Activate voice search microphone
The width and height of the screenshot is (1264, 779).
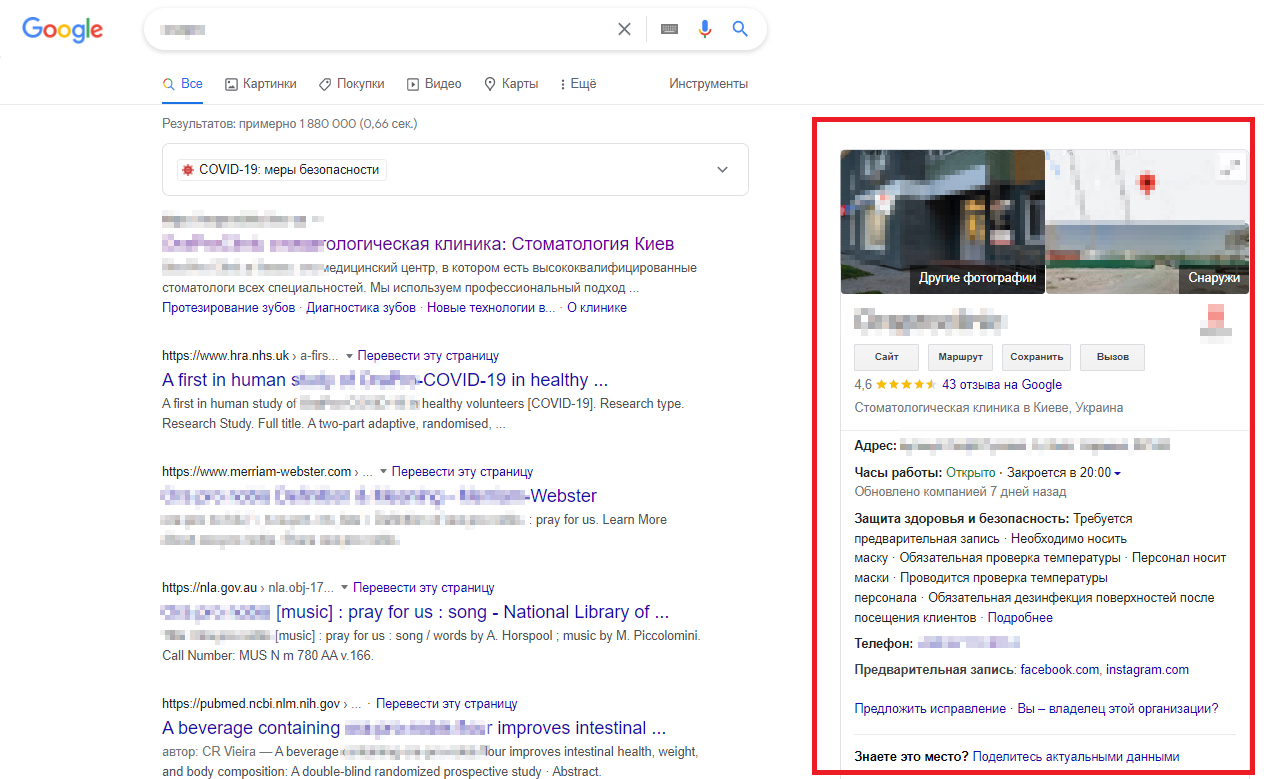tap(705, 28)
